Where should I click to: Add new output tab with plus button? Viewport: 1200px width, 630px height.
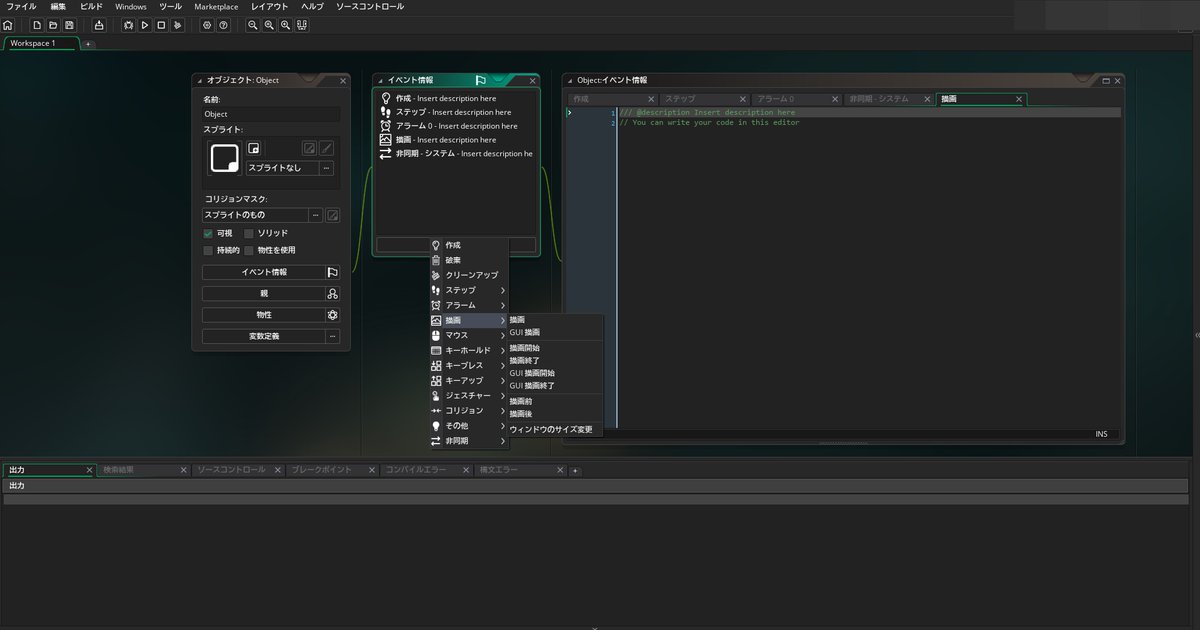[x=575, y=470]
